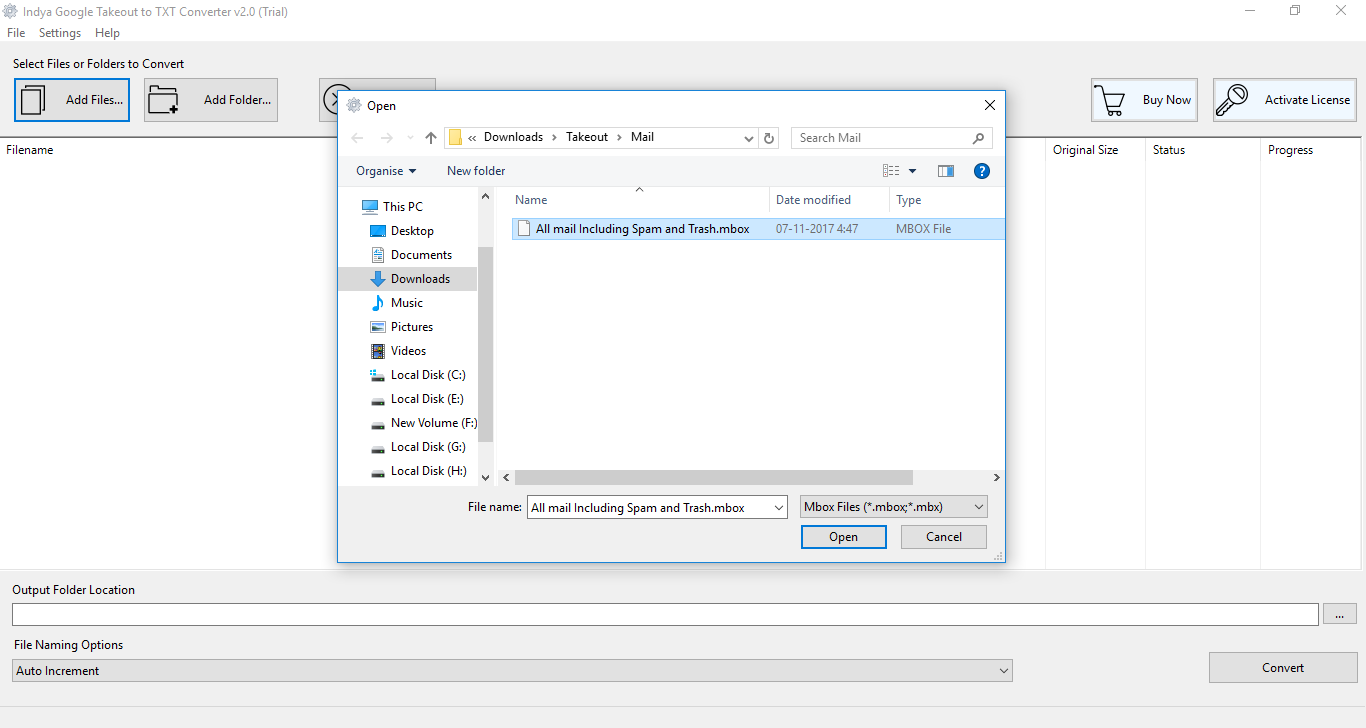Sort by Date modified column header
Image resolution: width=1366 pixels, height=728 pixels.
(x=813, y=200)
